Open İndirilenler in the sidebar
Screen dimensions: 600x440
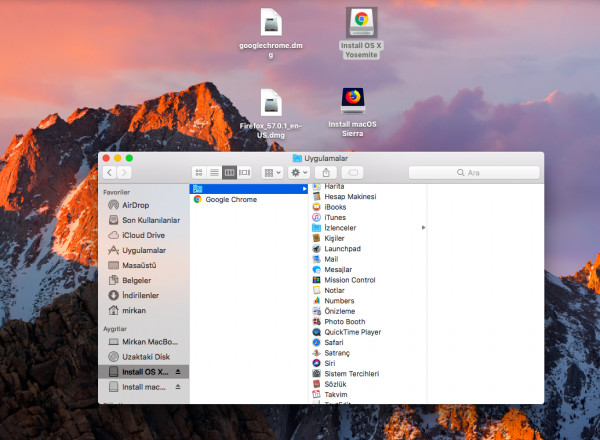click(x=144, y=295)
